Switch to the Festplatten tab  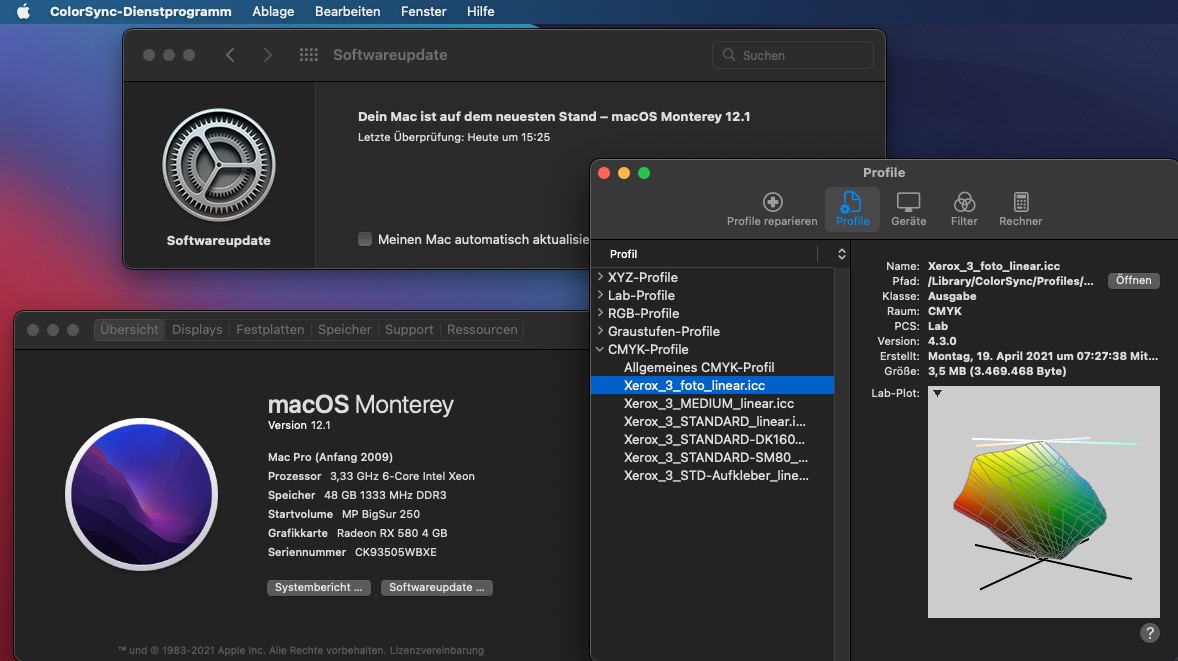pyautogui.click(x=270, y=329)
